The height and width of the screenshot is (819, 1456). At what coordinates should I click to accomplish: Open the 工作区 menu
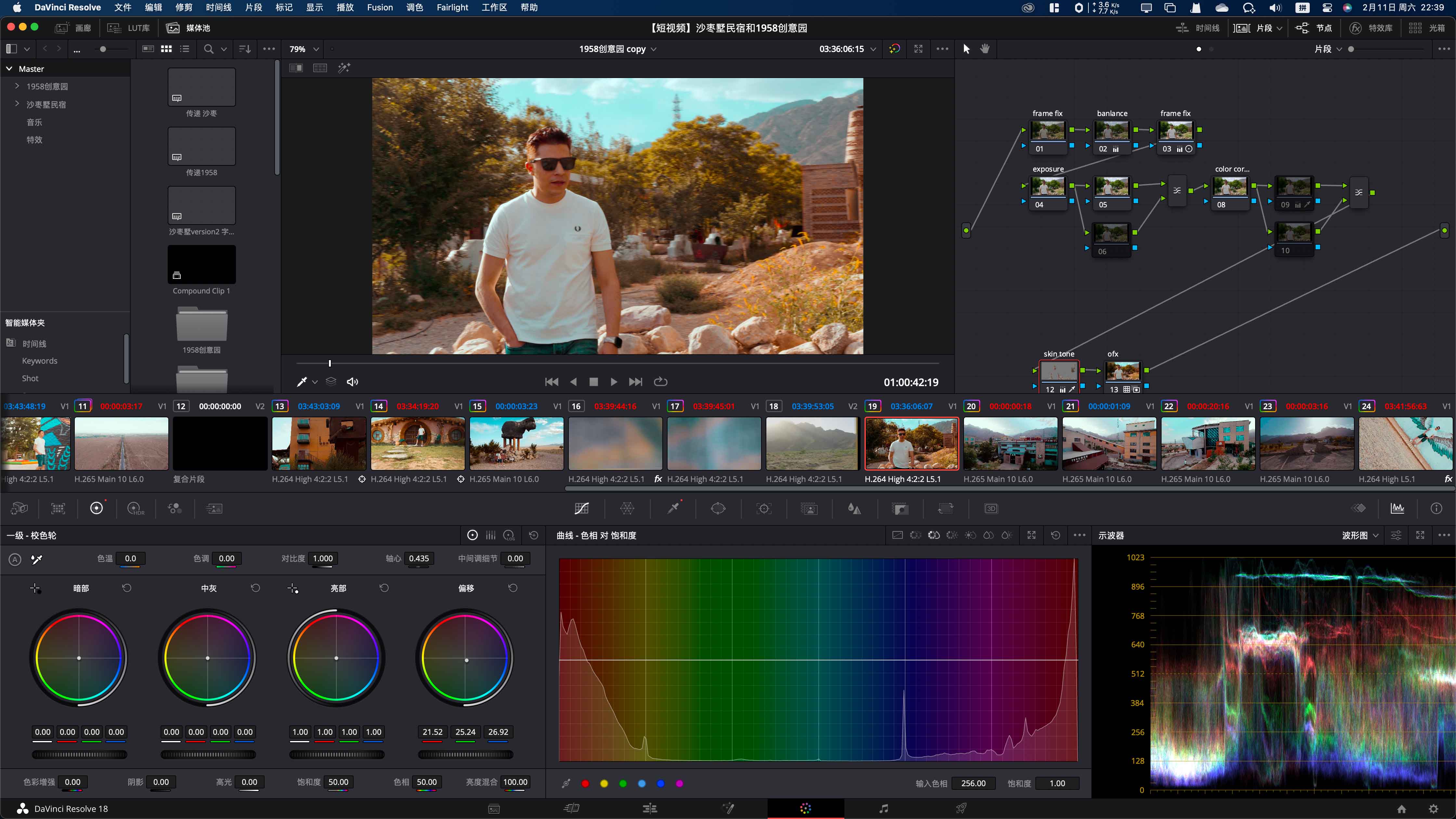click(x=494, y=7)
